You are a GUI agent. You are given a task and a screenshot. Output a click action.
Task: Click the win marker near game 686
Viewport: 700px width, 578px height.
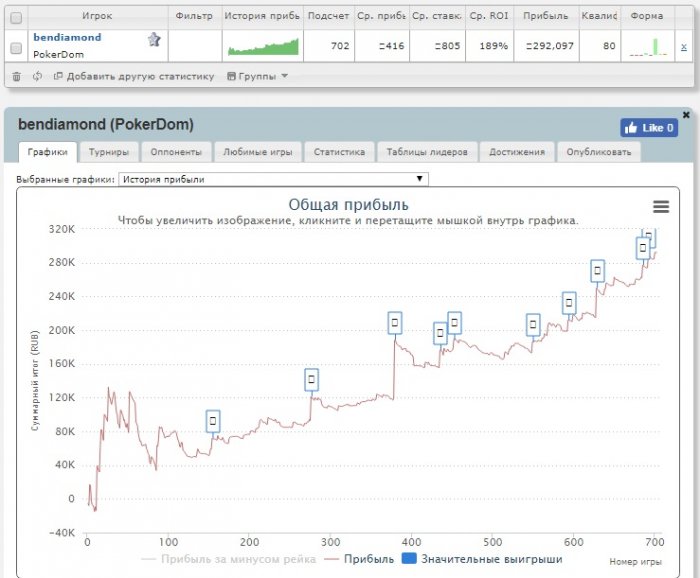pos(643,248)
